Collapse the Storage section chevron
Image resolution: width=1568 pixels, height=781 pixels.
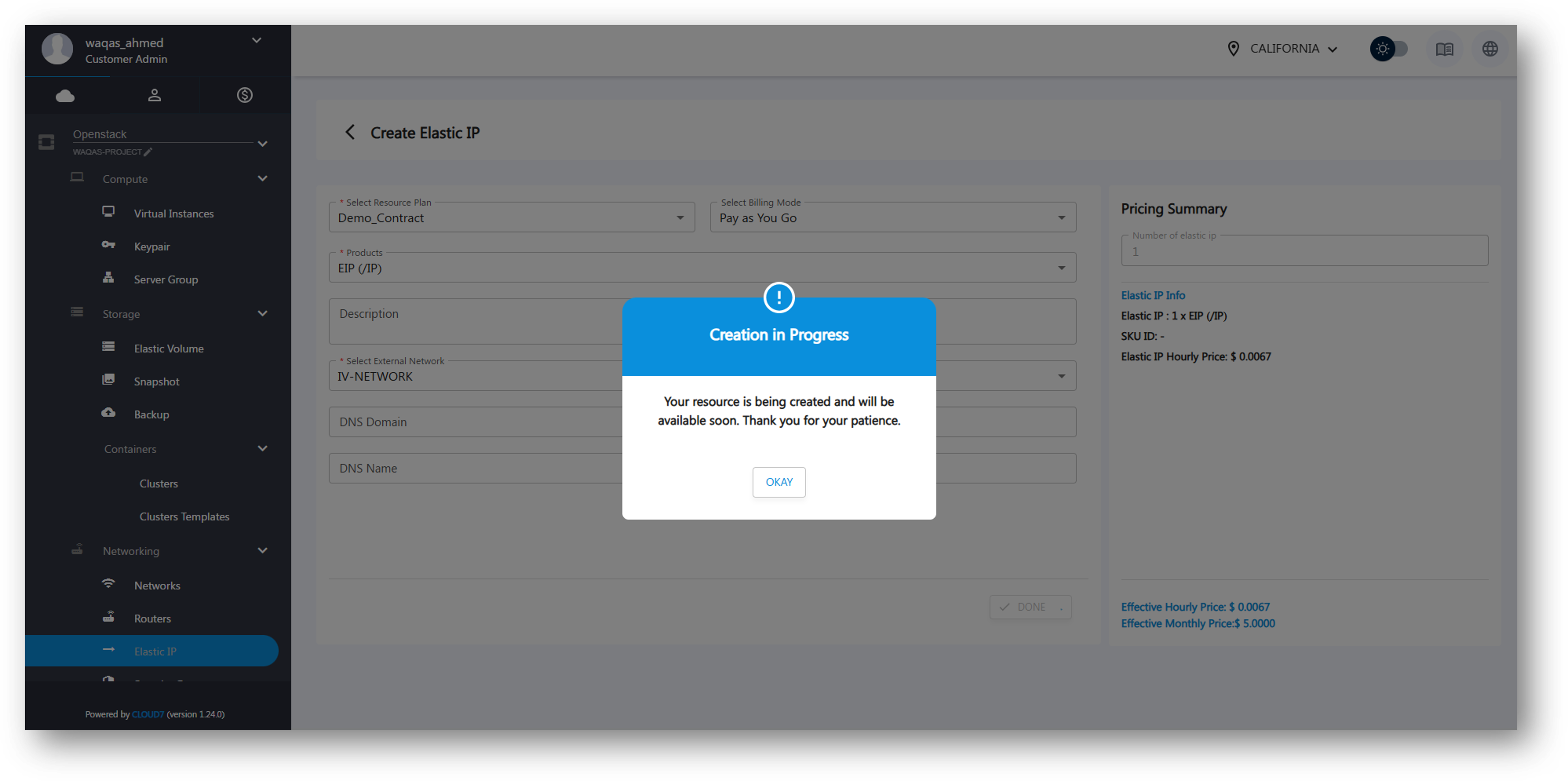pos(262,314)
